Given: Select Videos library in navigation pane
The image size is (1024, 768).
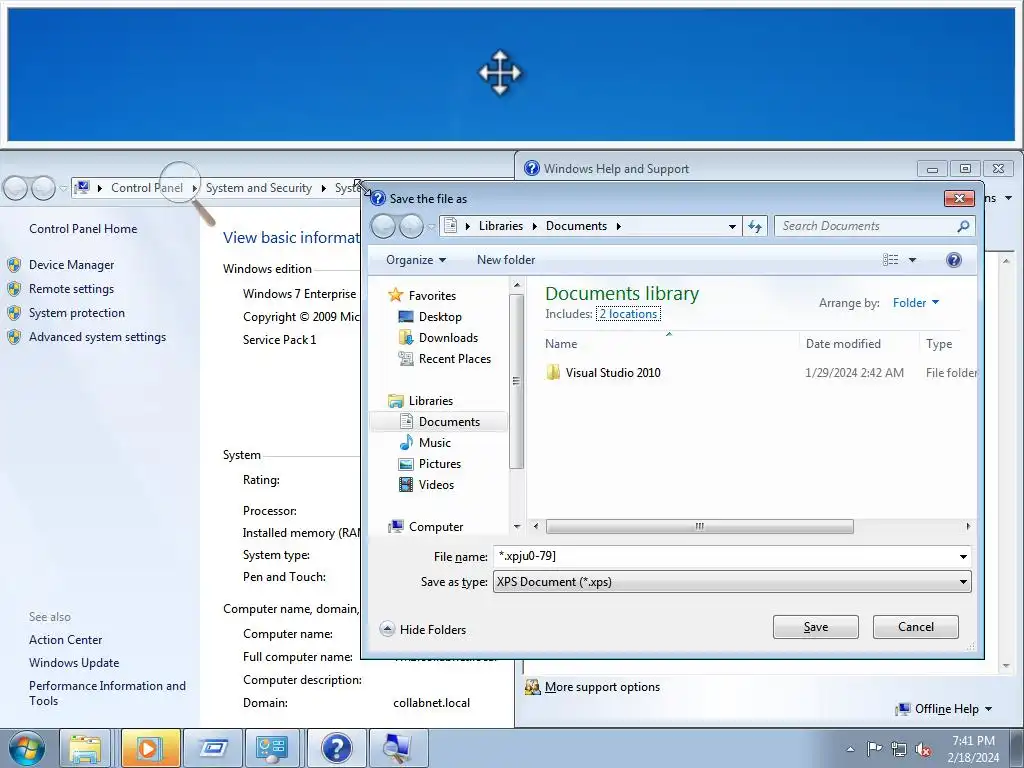Looking at the screenshot, I should click(436, 485).
